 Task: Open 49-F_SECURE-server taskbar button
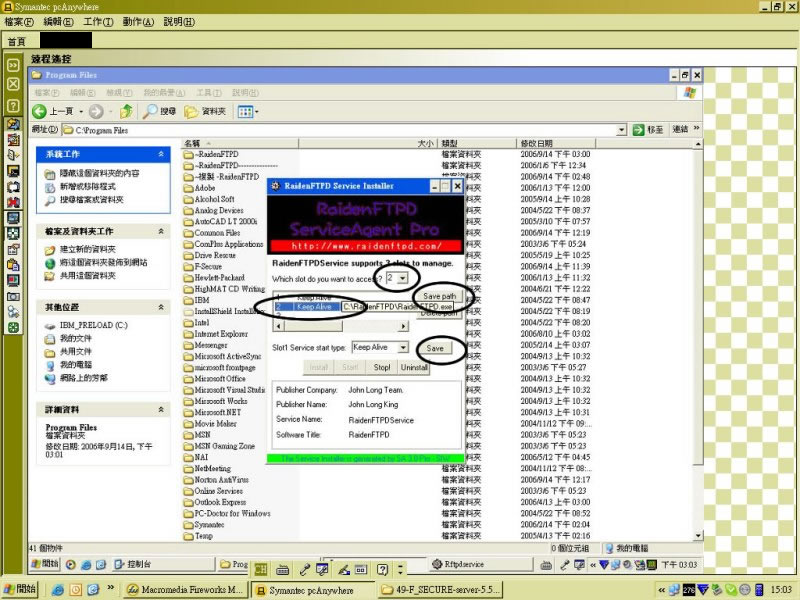point(440,590)
